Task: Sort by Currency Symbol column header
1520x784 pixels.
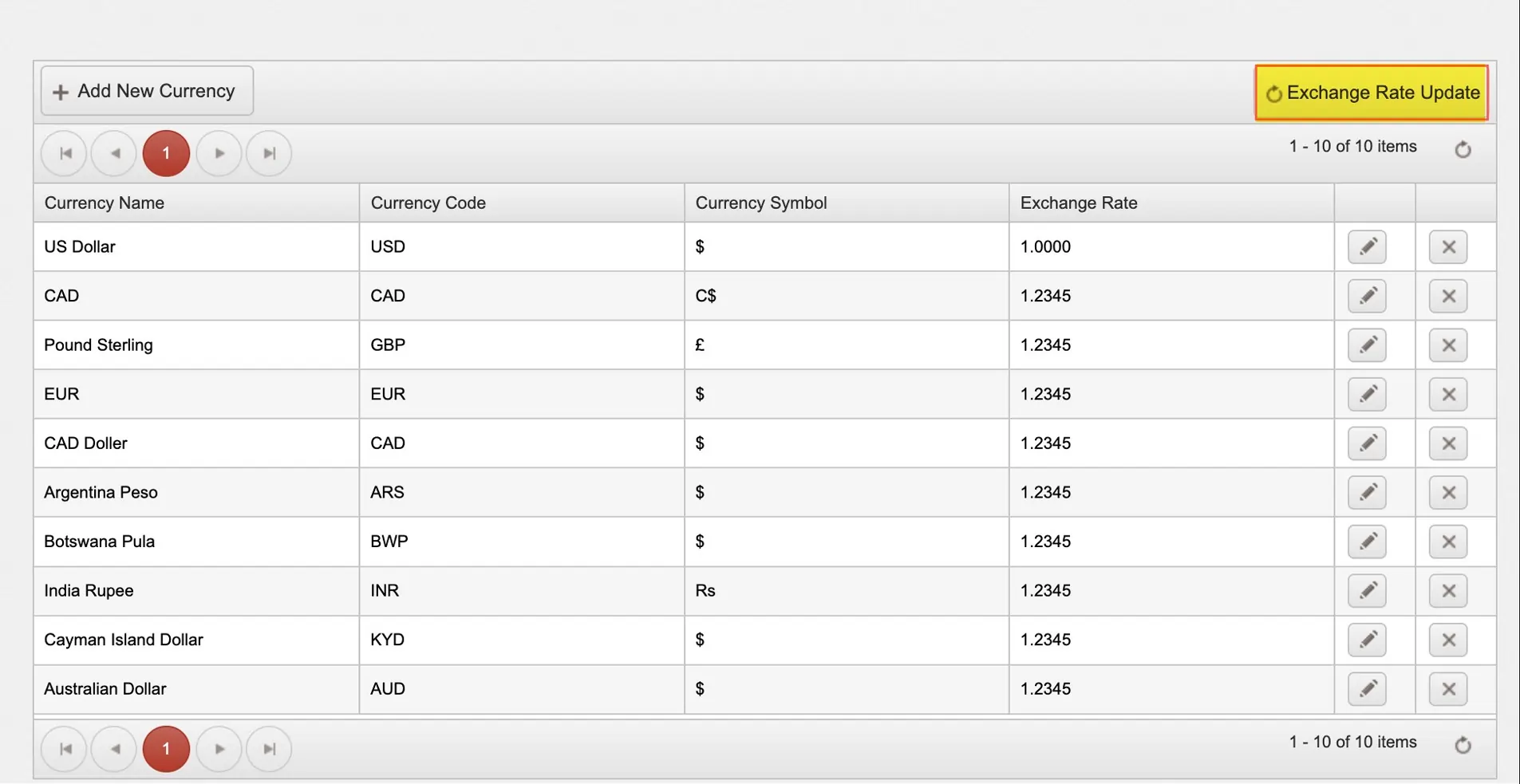Action: [x=847, y=203]
